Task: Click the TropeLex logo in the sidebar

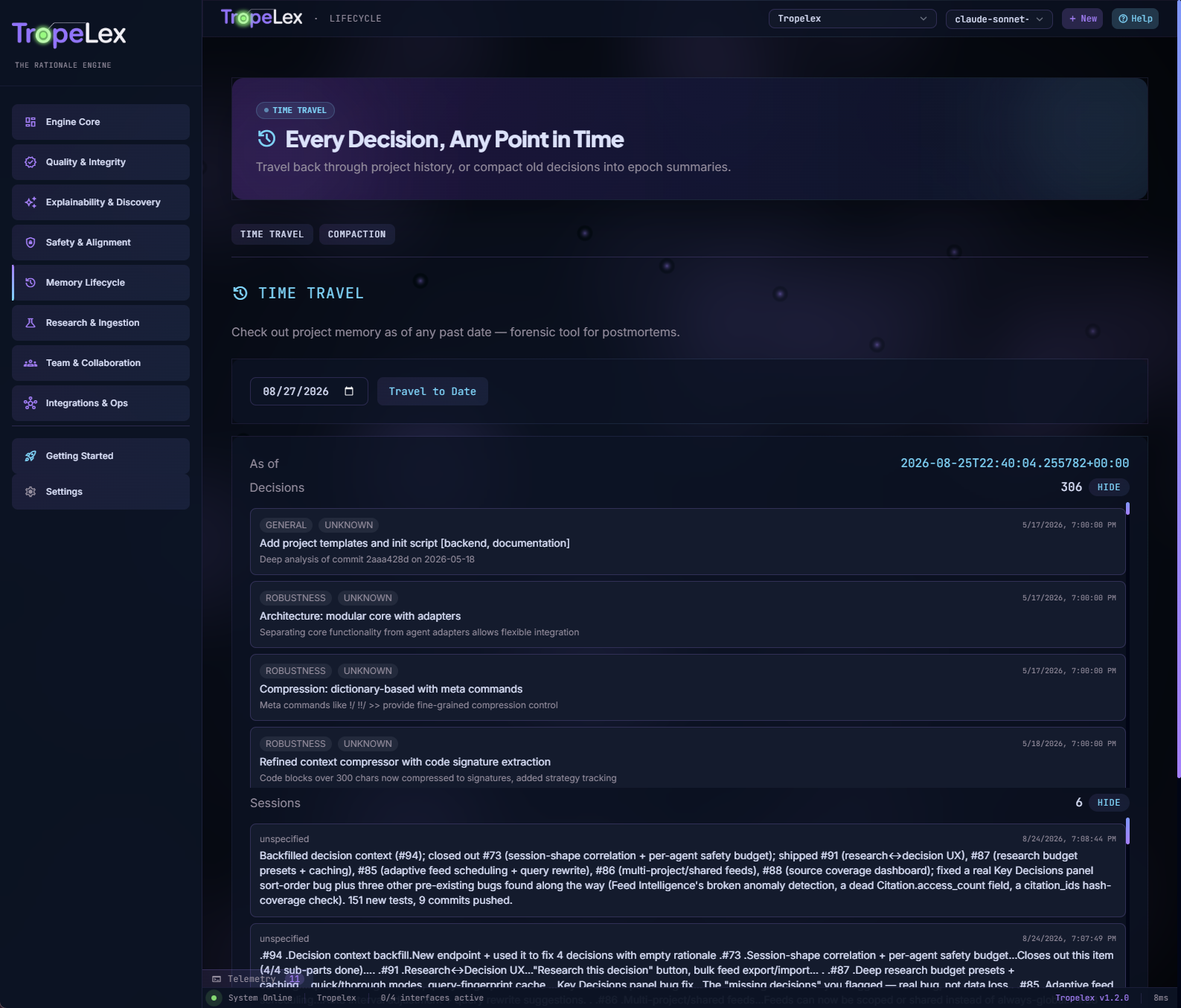Action: (69, 34)
